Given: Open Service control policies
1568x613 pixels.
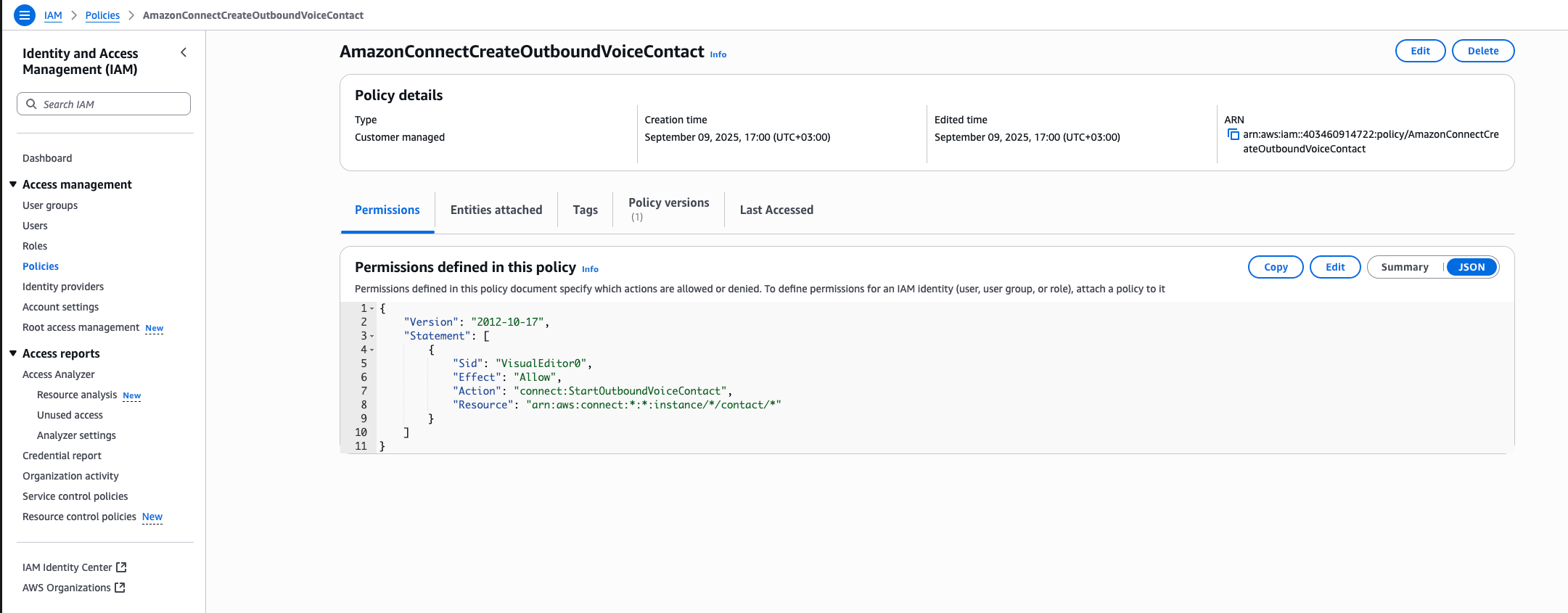Looking at the screenshot, I should click(x=75, y=496).
